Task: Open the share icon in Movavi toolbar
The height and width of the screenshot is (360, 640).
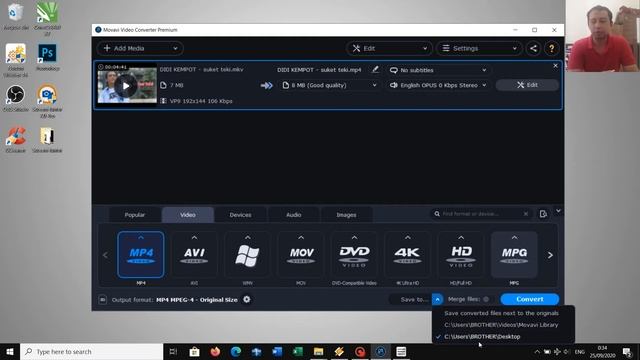Action: tap(533, 48)
